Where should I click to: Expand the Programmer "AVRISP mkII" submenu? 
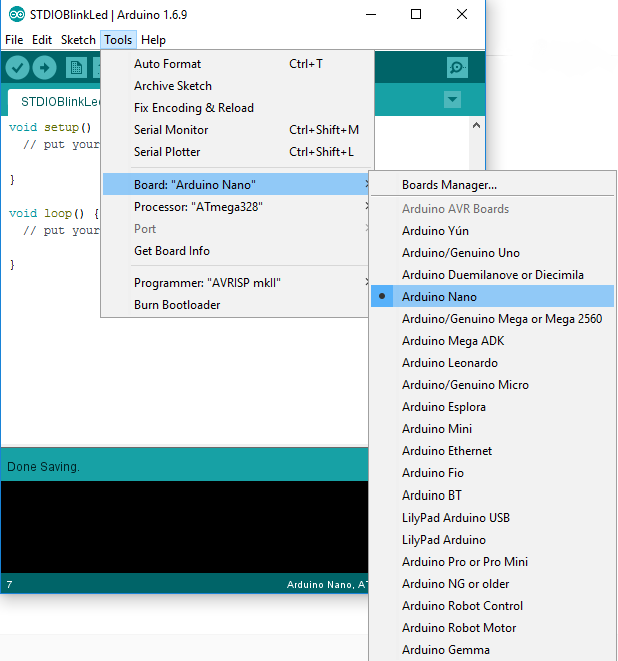point(236,282)
